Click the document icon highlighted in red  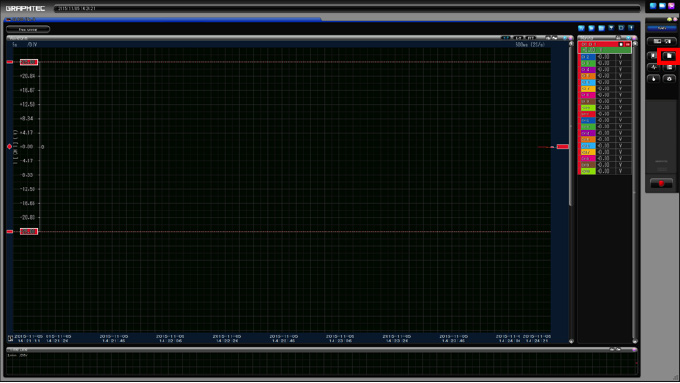point(669,56)
